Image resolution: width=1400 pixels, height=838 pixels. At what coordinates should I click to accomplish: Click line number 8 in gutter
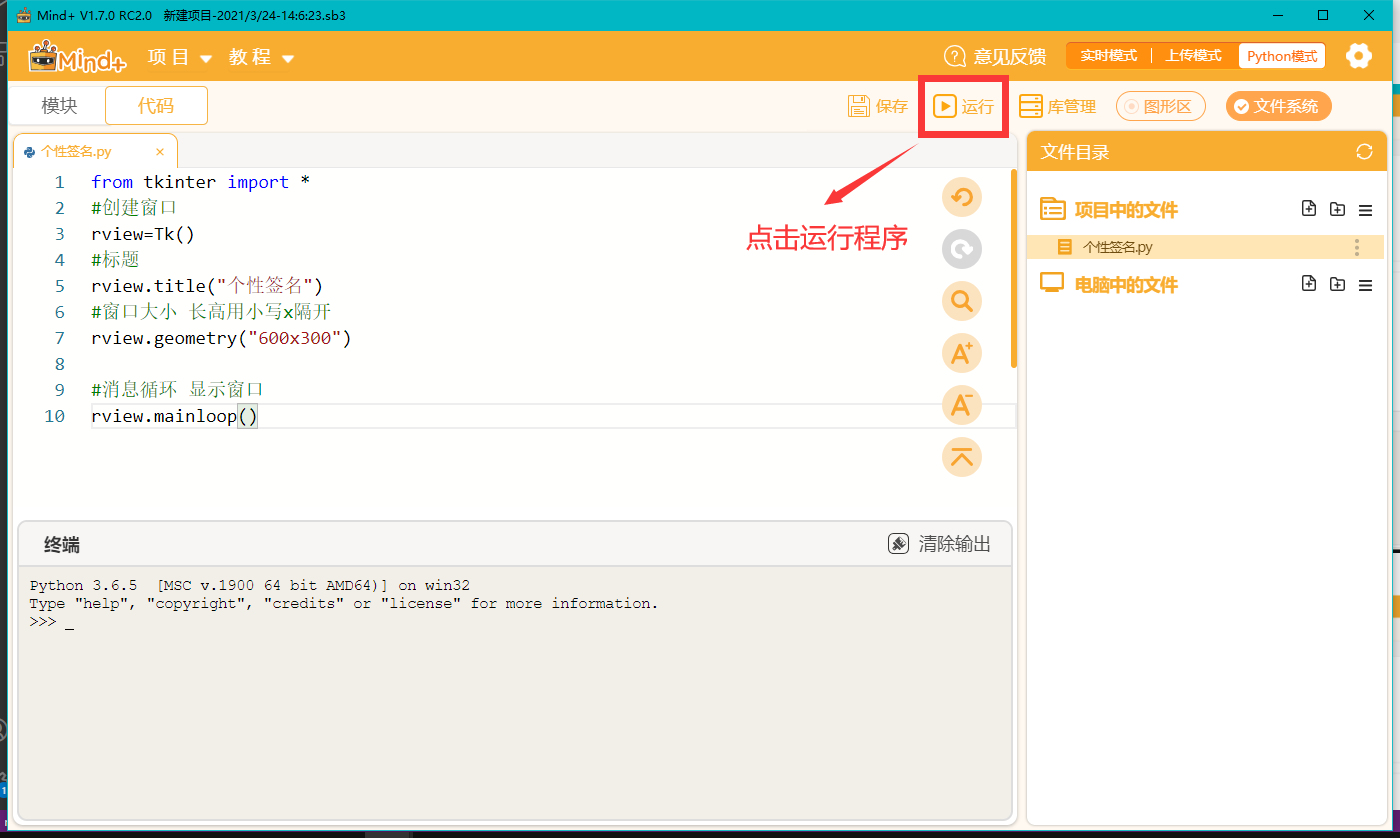pos(59,364)
